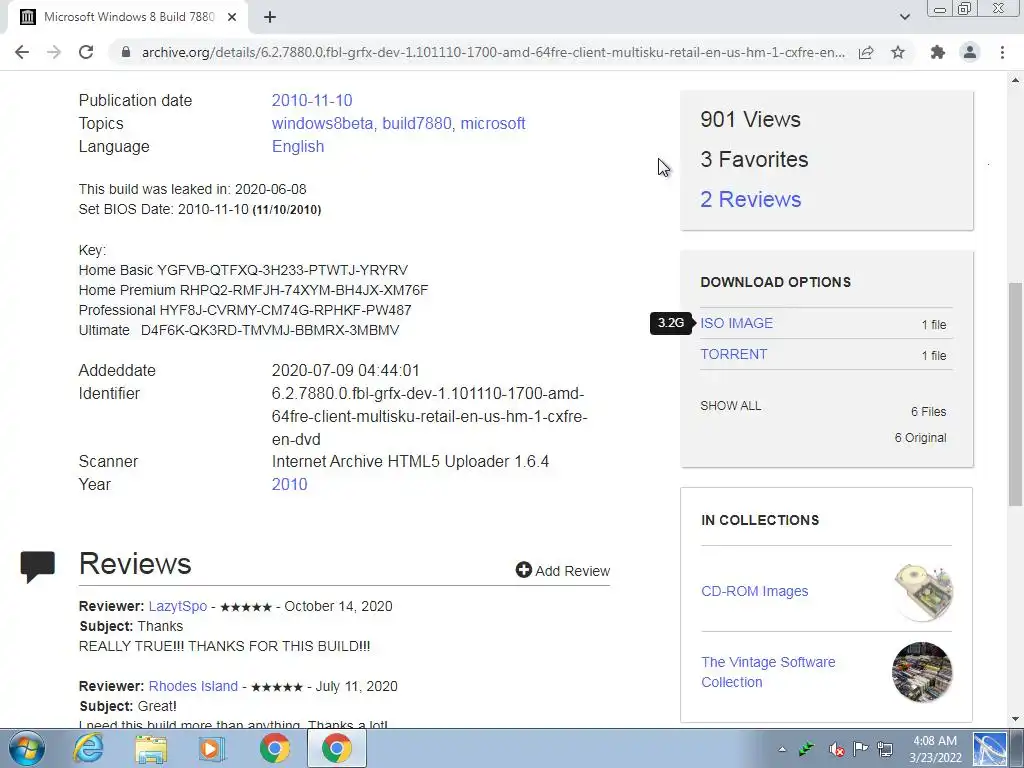1024x768 pixels.
Task: Click the share page icon in address bar
Action: tap(866, 52)
